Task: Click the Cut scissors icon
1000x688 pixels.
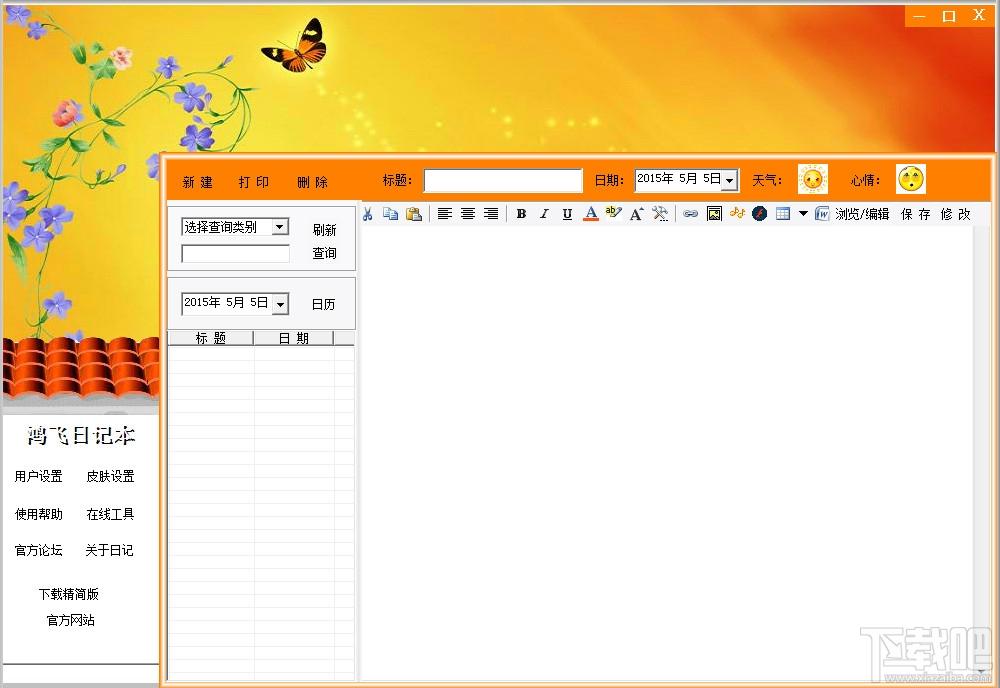Action: [368, 214]
